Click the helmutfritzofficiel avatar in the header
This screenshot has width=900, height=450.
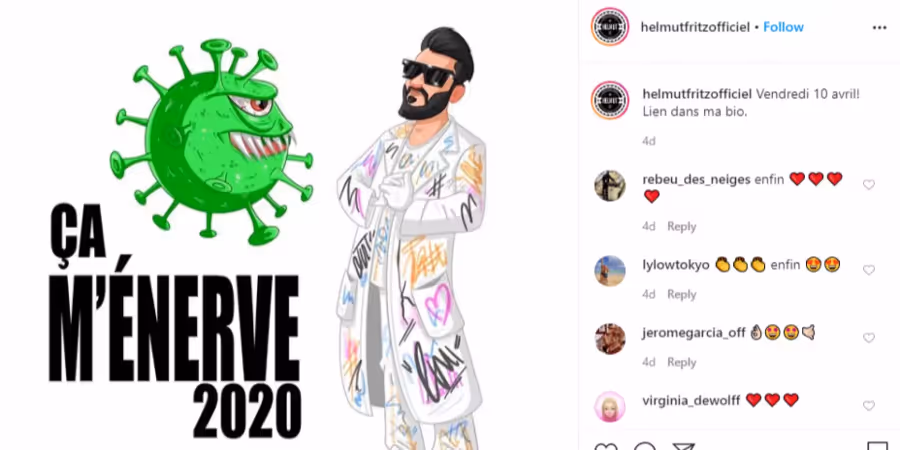(x=610, y=27)
